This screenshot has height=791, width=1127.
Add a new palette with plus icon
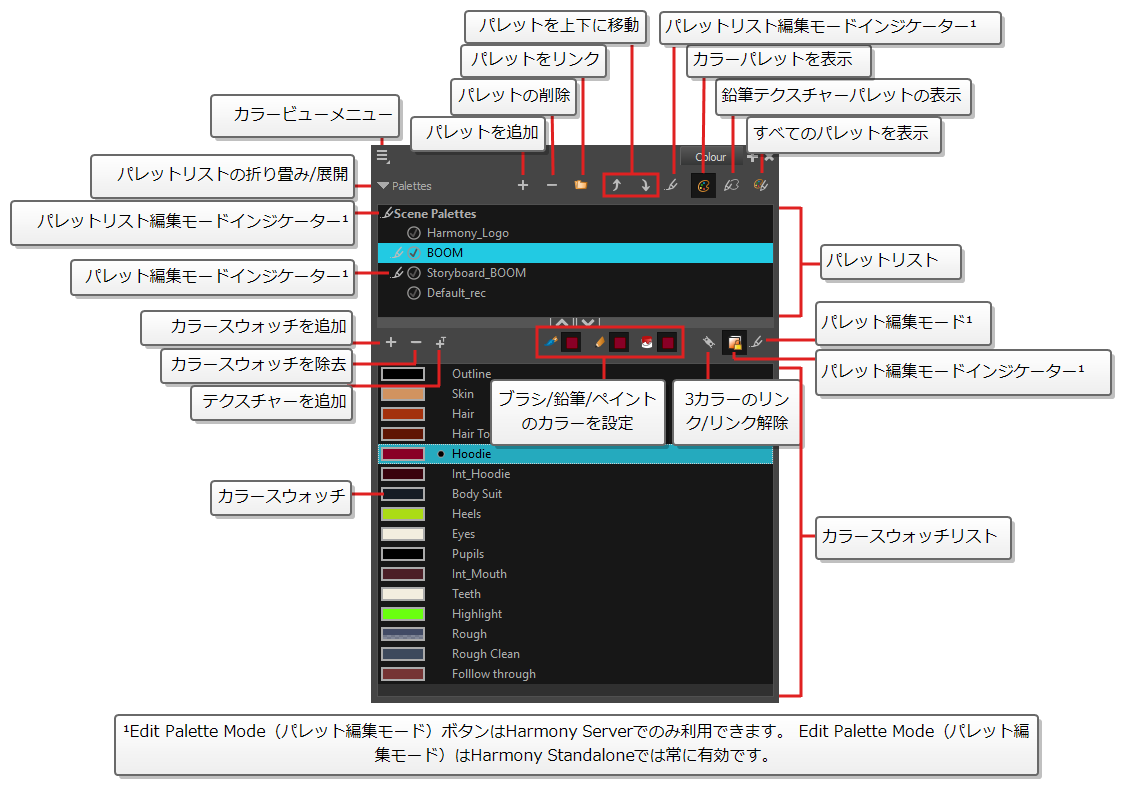coord(523,185)
